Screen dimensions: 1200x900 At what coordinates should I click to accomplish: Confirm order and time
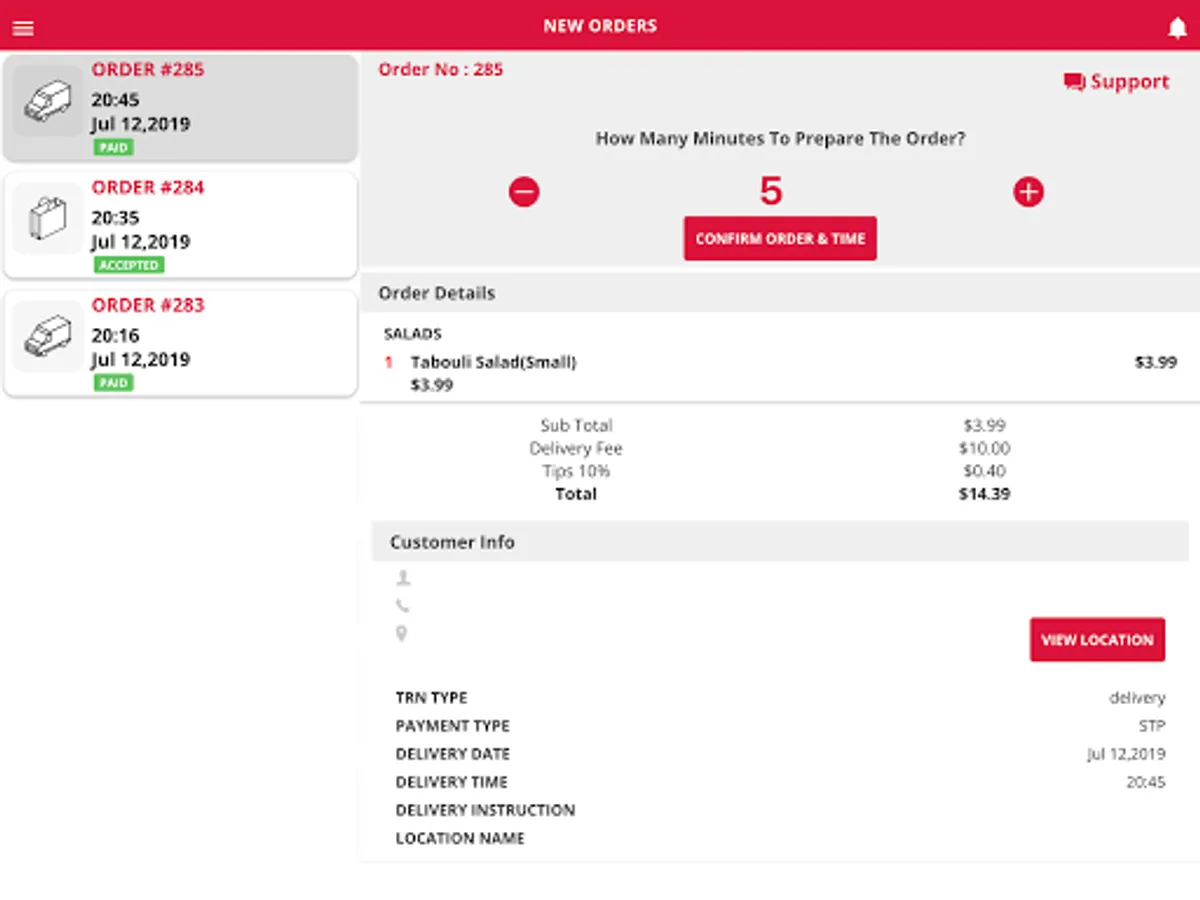pos(780,239)
